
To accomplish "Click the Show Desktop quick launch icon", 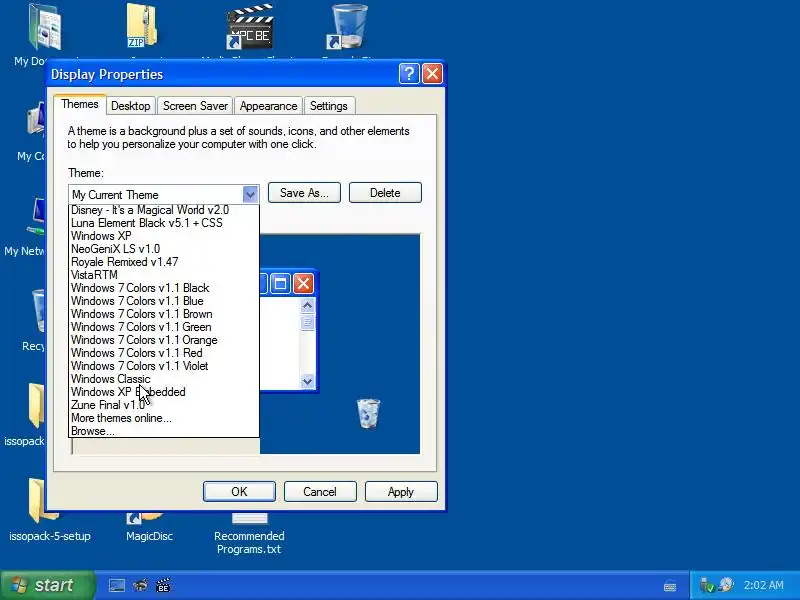I will tap(117, 585).
